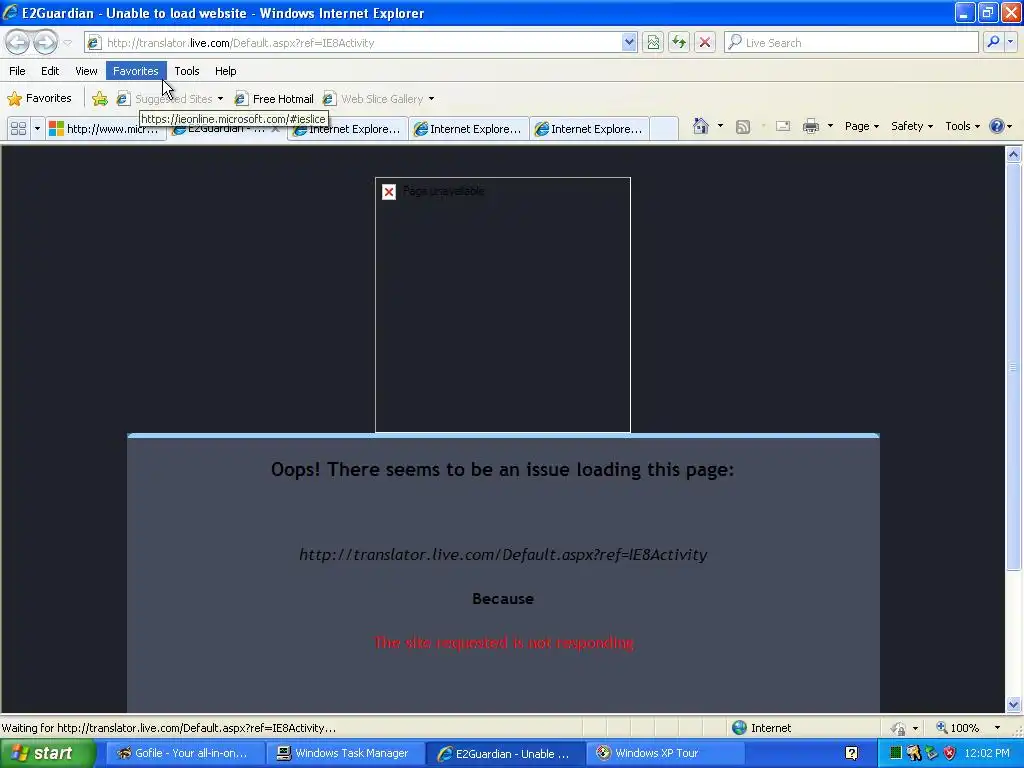Screen dimensions: 1024x768
Task: Switch to the http://www.micr... tab
Action: [104, 129]
